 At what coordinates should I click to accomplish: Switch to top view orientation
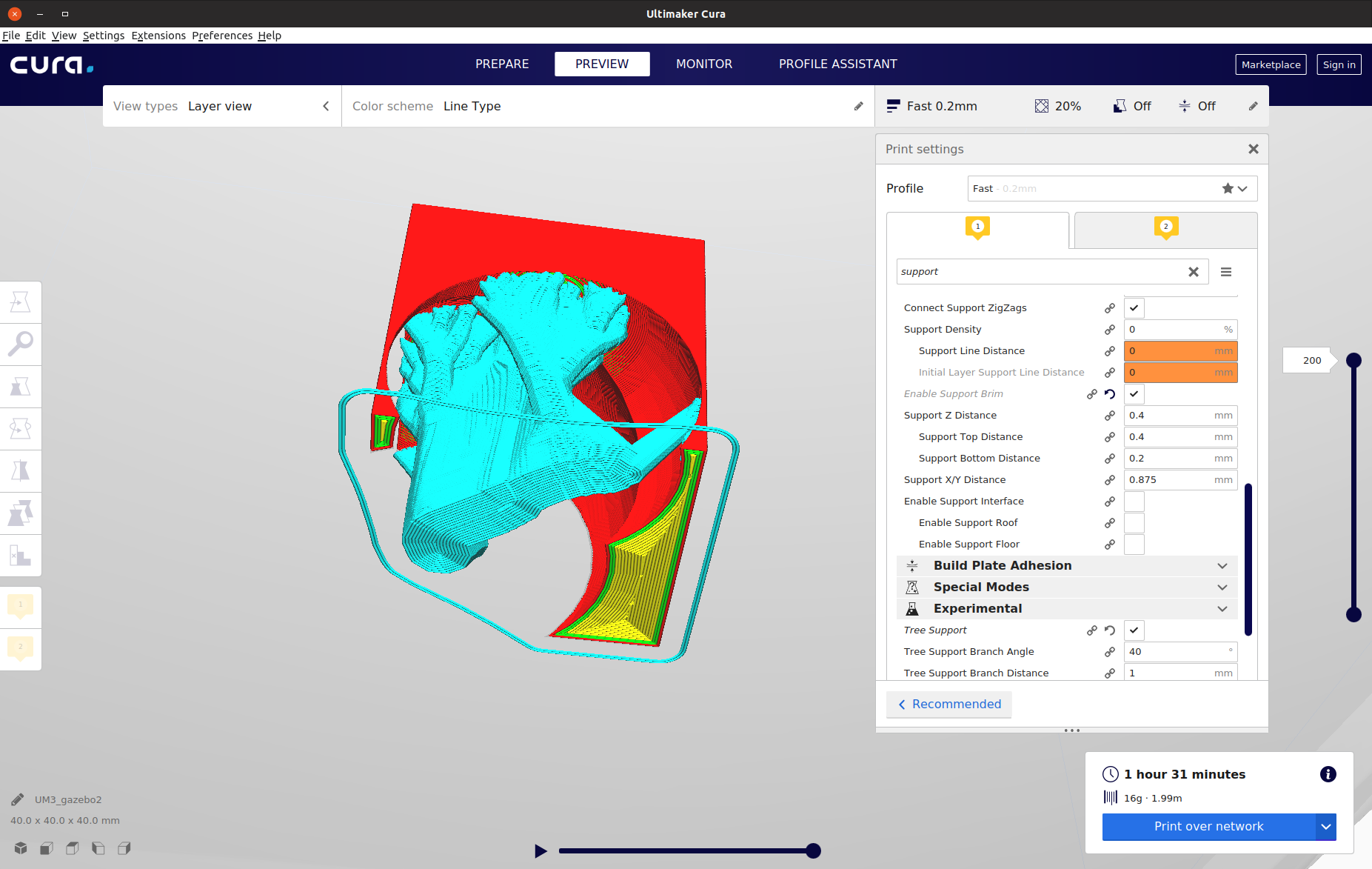tap(72, 848)
